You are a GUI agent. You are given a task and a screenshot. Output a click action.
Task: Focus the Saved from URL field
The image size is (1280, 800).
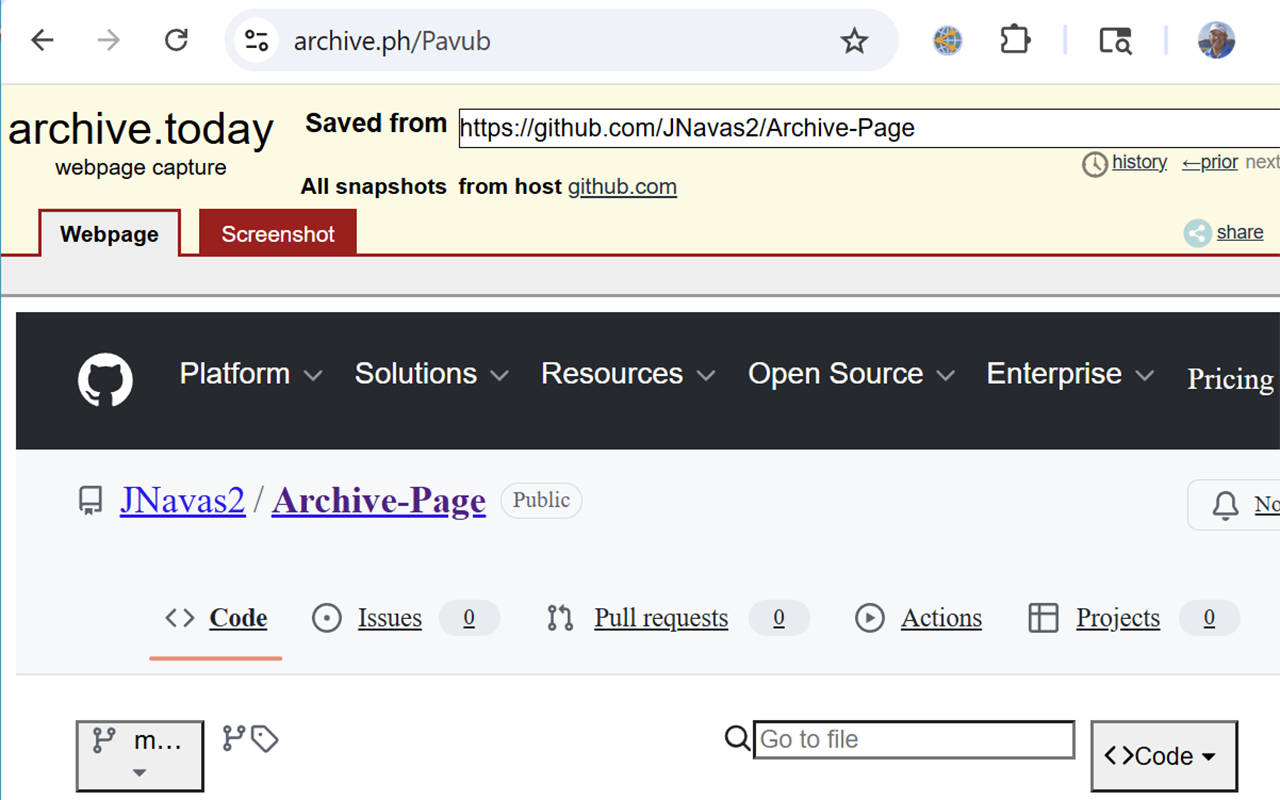pos(869,128)
